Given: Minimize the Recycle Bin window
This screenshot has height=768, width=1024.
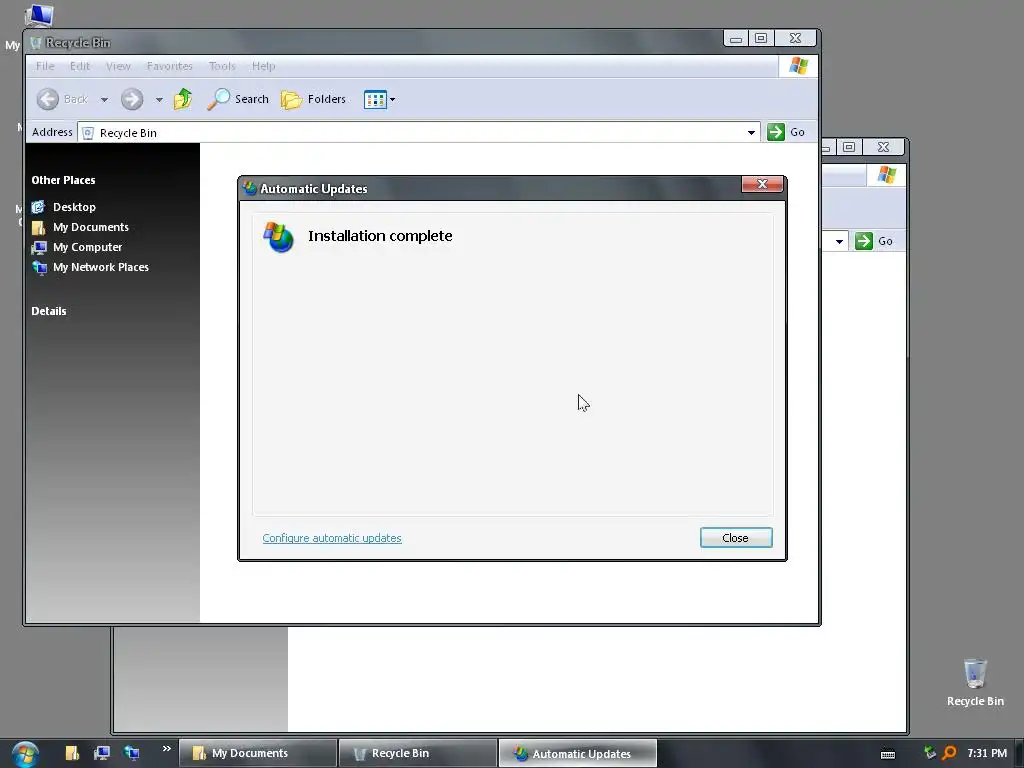Looking at the screenshot, I should (x=736, y=39).
